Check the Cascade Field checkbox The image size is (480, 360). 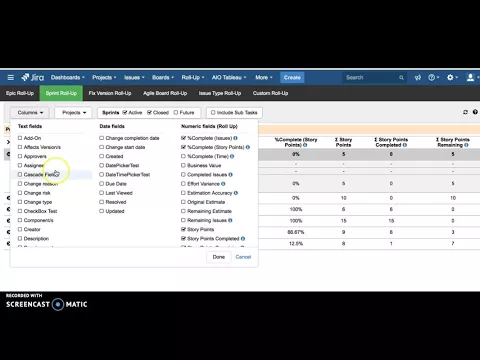pyautogui.click(x=20, y=174)
